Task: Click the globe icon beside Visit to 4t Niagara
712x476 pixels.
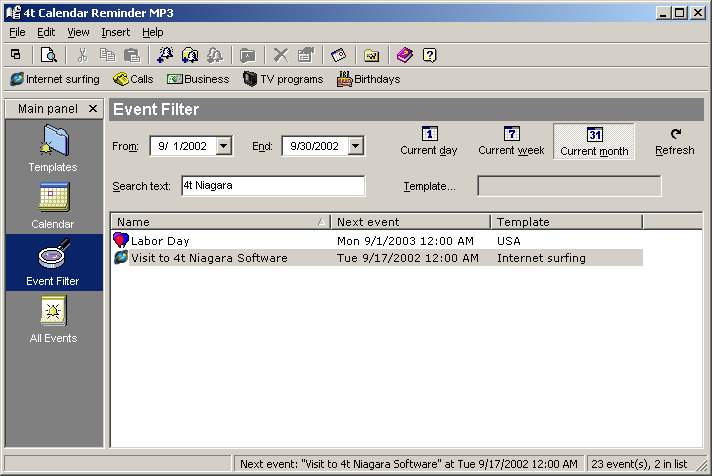Action: pyautogui.click(x=121, y=257)
